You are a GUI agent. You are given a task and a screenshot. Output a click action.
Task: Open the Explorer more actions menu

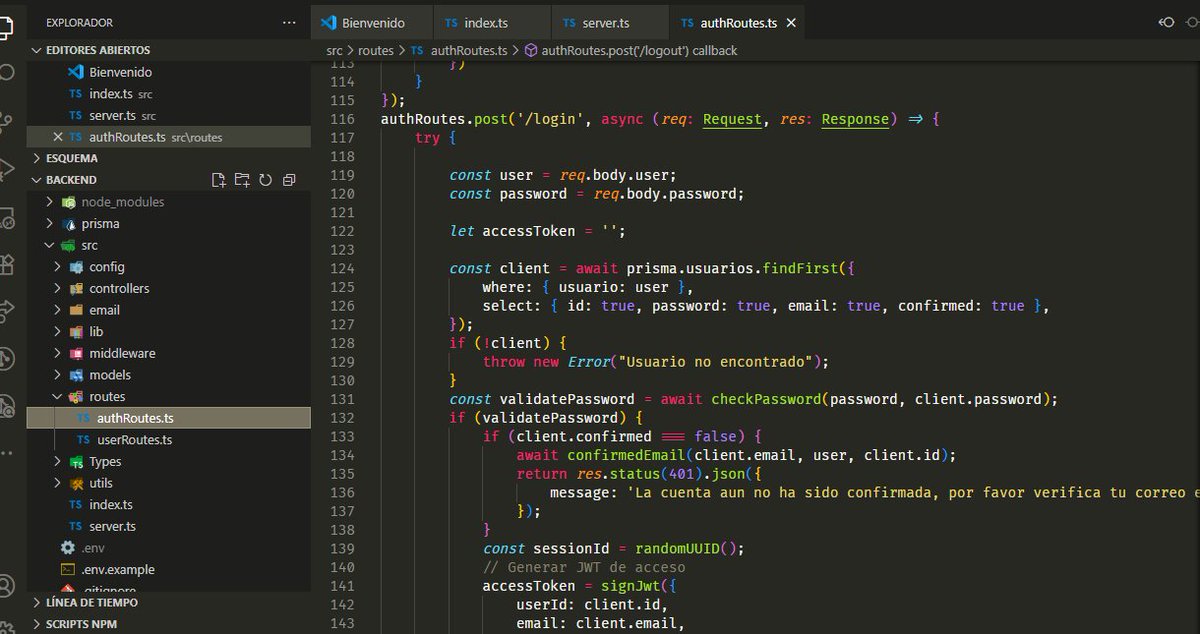point(289,21)
